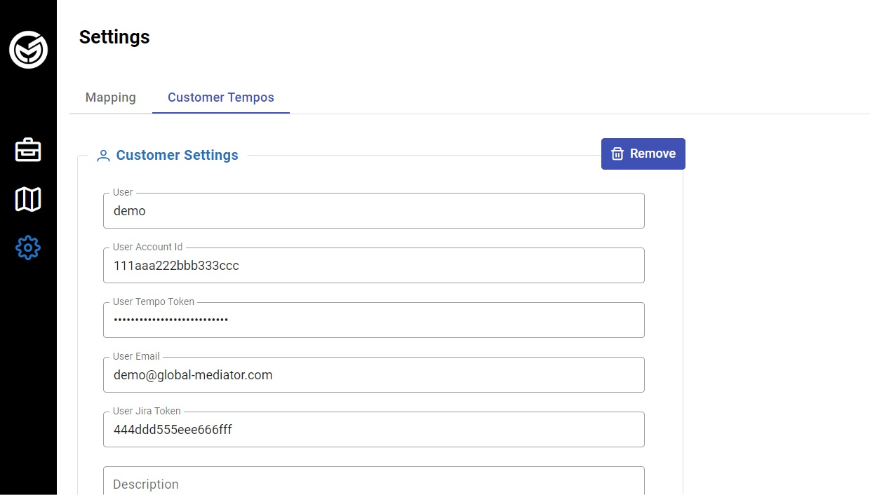This screenshot has width=870, height=495.
Task: Click the Settings page heading
Action: click(114, 37)
